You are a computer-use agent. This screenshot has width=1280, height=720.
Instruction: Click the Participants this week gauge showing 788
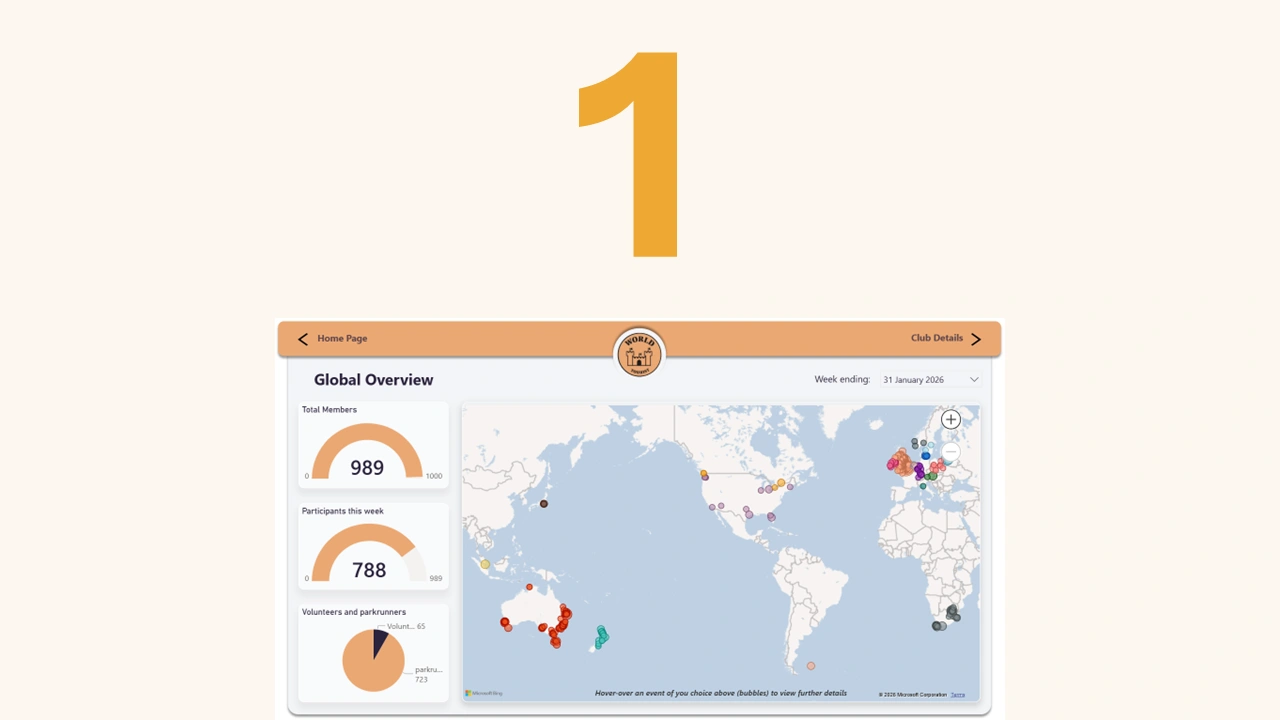click(367, 557)
